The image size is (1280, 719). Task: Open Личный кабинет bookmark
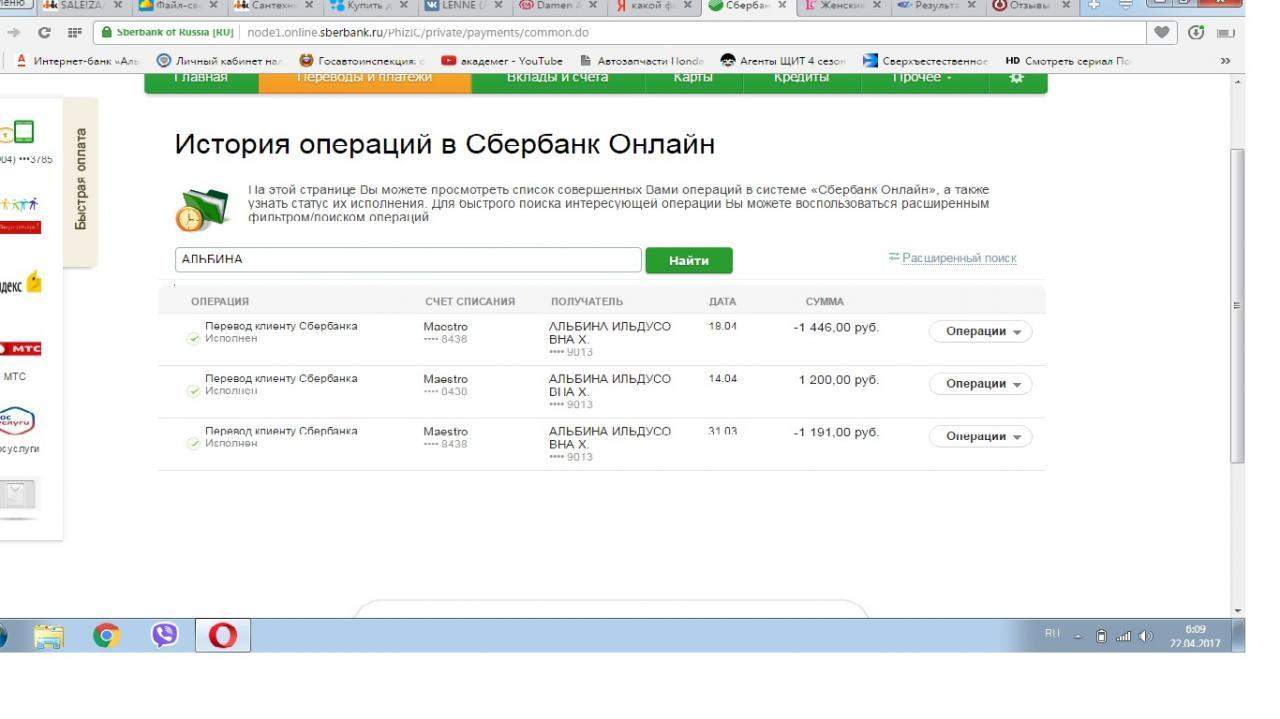click(x=220, y=61)
